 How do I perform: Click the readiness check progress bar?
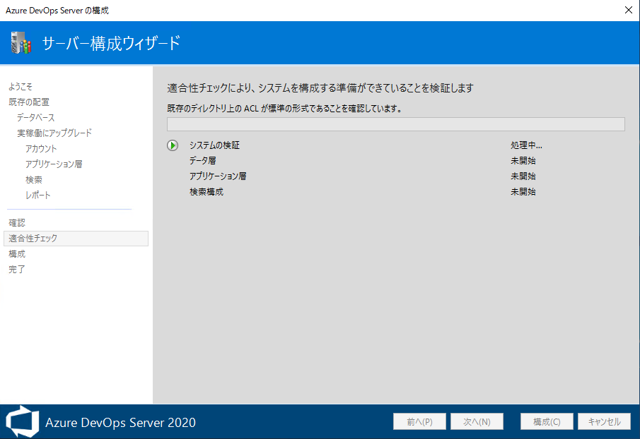(396, 124)
